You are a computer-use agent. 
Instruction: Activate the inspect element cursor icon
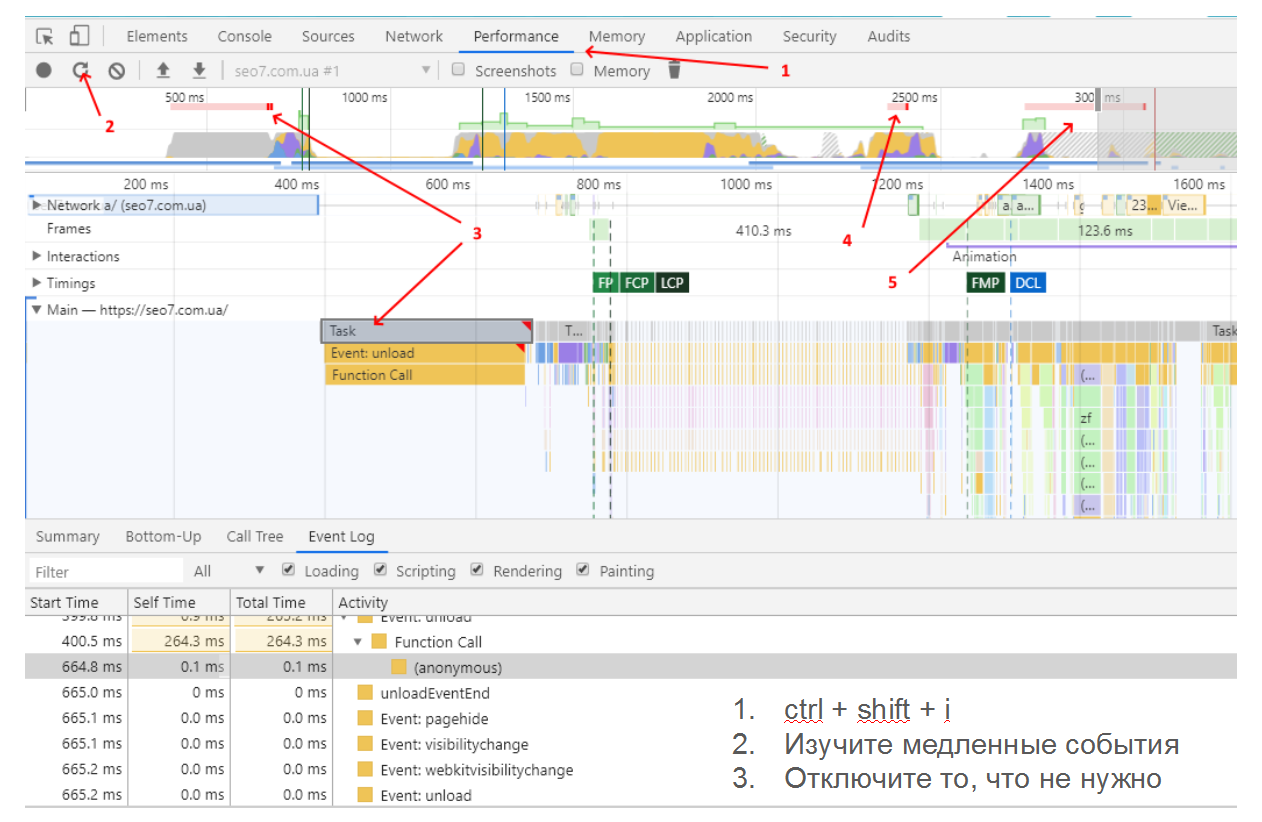[45, 36]
